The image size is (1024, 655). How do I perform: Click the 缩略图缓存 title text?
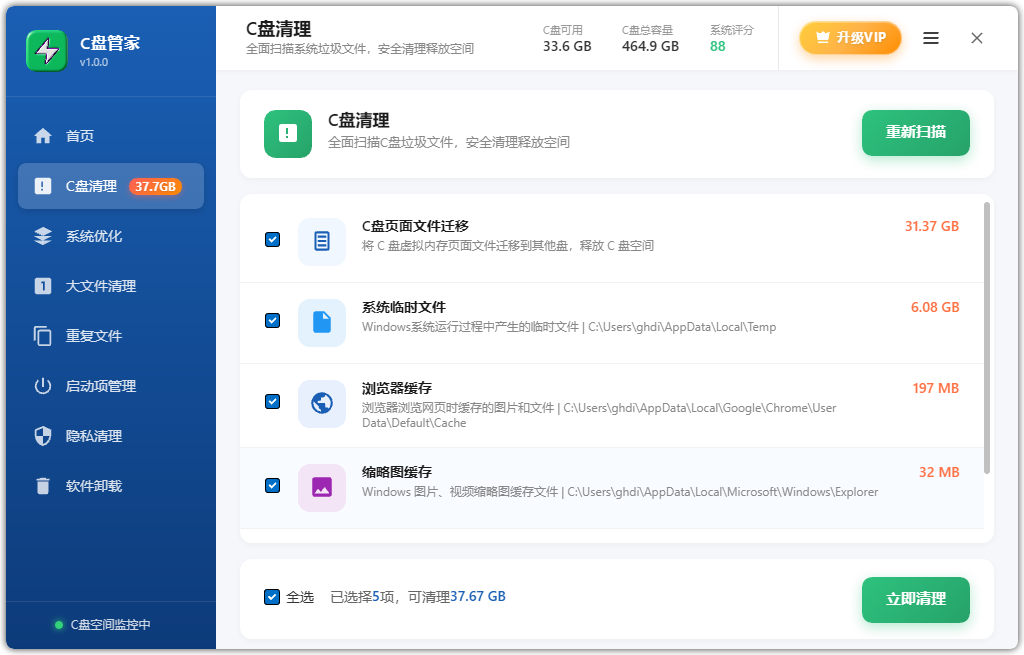click(397, 472)
